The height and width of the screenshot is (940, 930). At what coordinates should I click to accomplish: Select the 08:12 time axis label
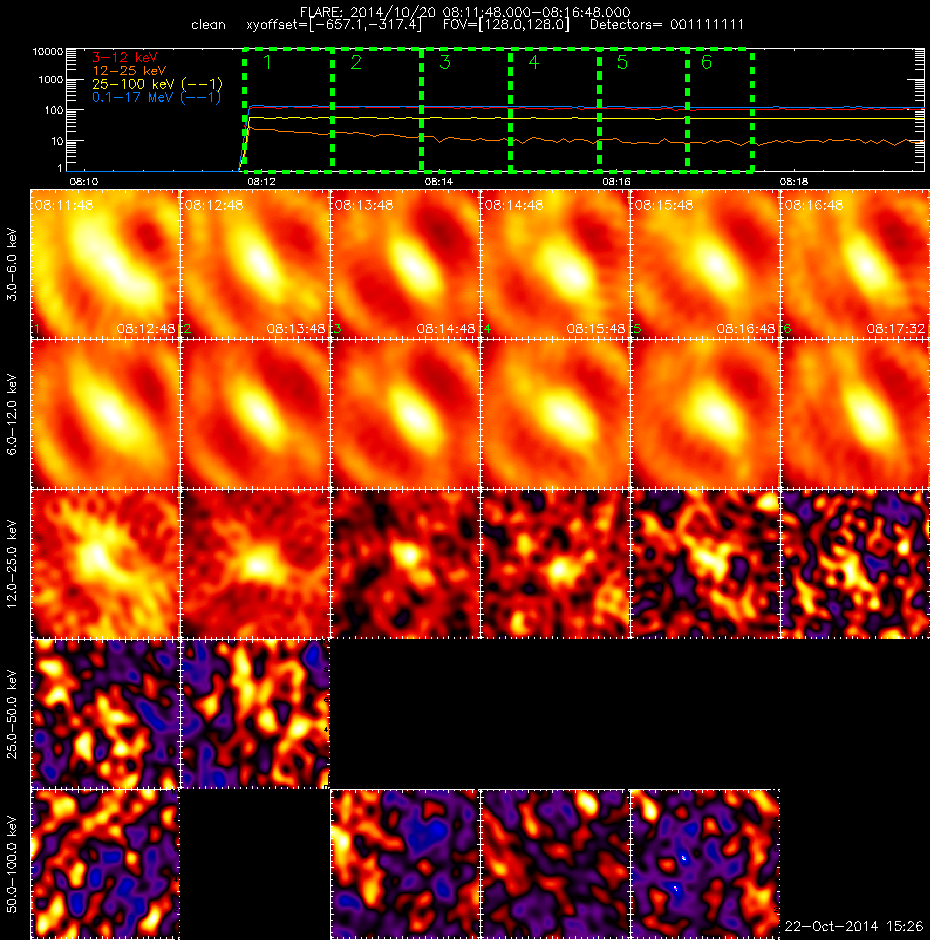(x=261, y=181)
